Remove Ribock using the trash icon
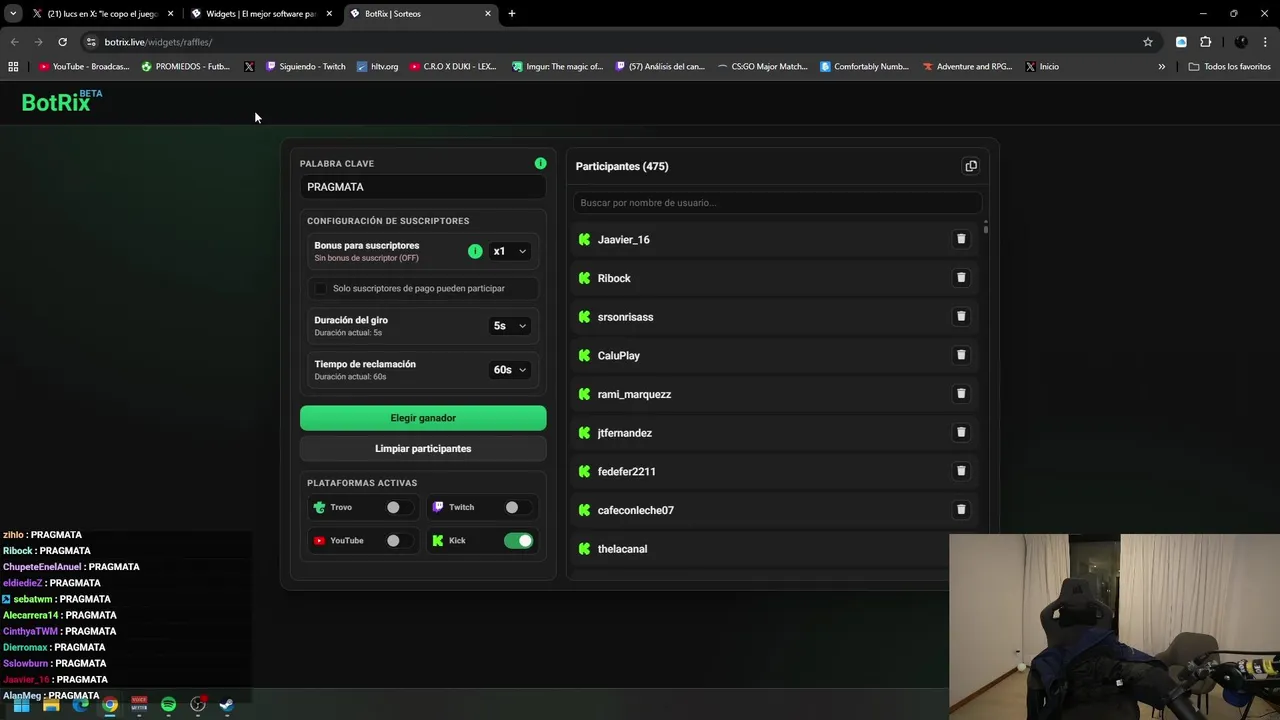The height and width of the screenshot is (720, 1280). [x=961, y=278]
